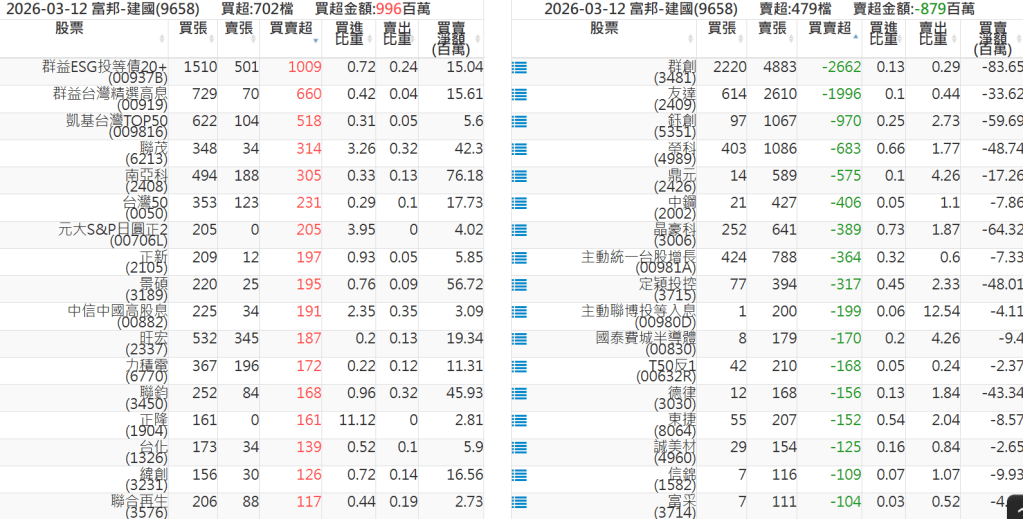This screenshot has width=1023, height=519.
Task: Select the 群益台灣精選高息 (00919) entry
Action: (110, 95)
